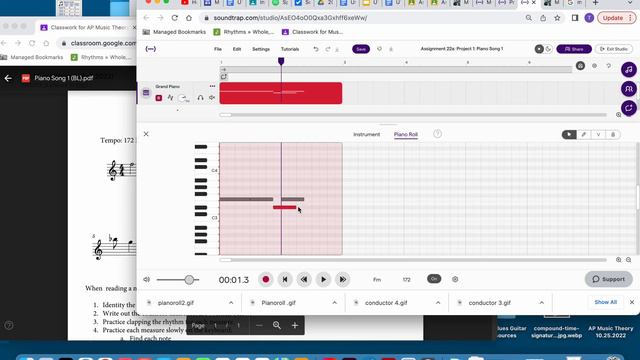Share the Soundtrap project

tap(574, 49)
